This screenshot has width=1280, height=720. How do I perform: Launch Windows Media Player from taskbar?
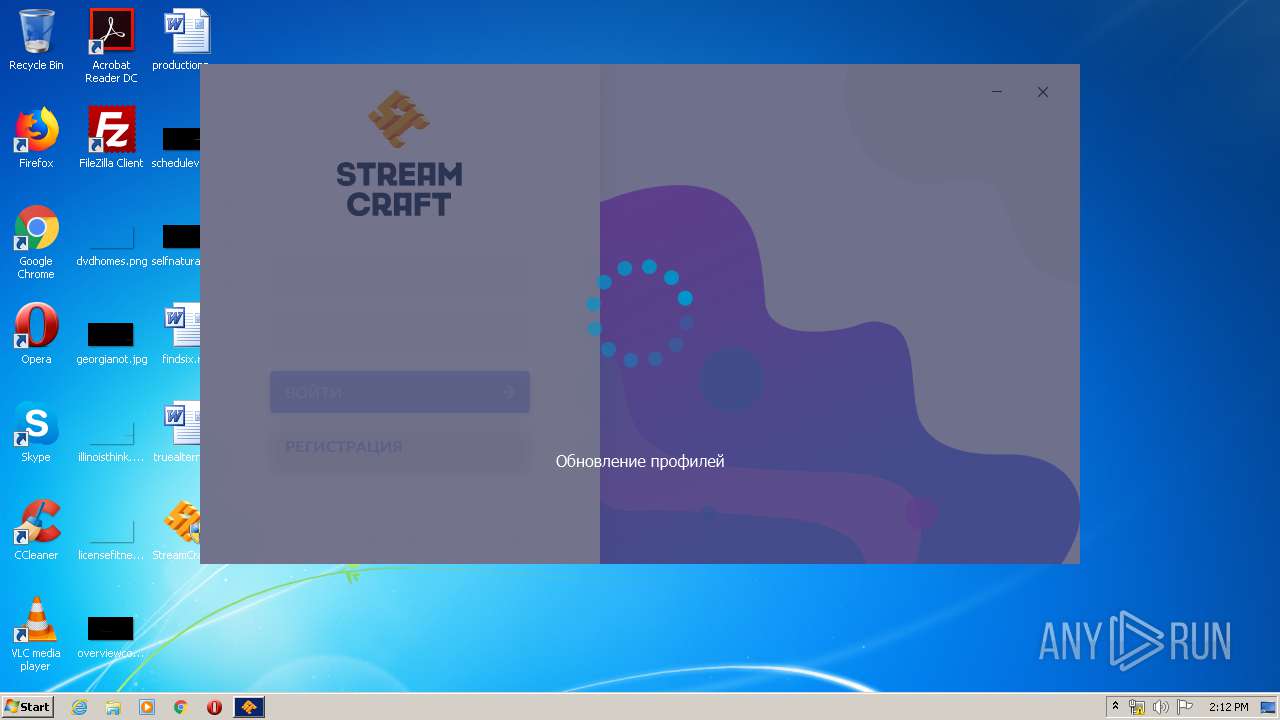[x=147, y=707]
